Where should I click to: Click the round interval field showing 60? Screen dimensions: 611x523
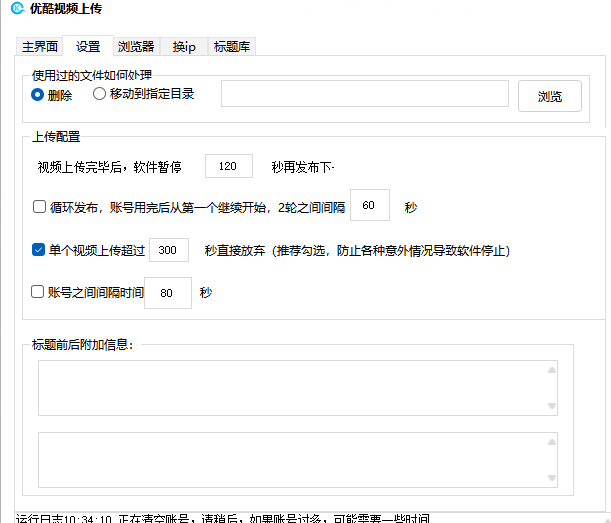tap(370, 205)
